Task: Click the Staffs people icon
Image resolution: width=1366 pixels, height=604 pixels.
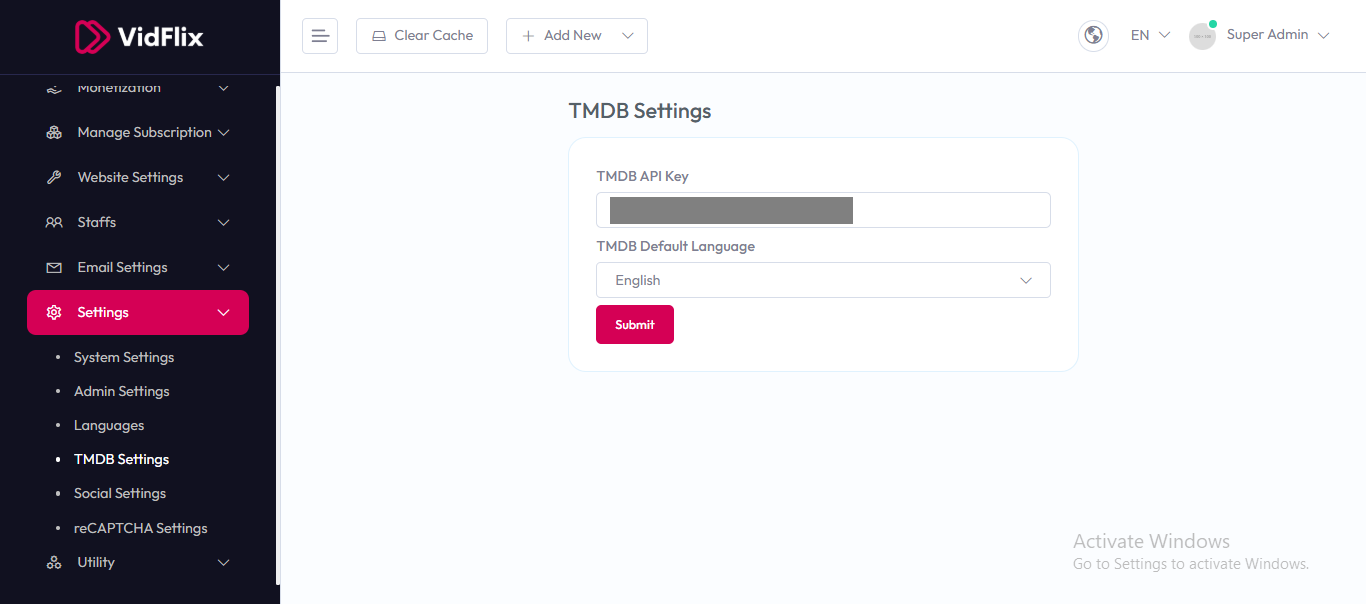Action: (x=54, y=223)
